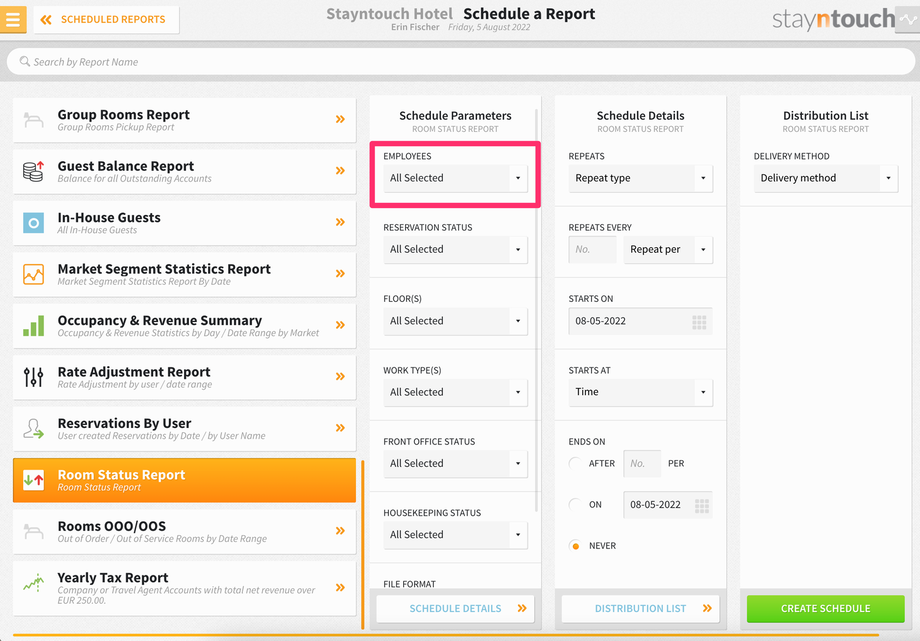Viewport: 920px width, 641px height.
Task: Select the Guest Balance Report item
Action: tap(184, 171)
